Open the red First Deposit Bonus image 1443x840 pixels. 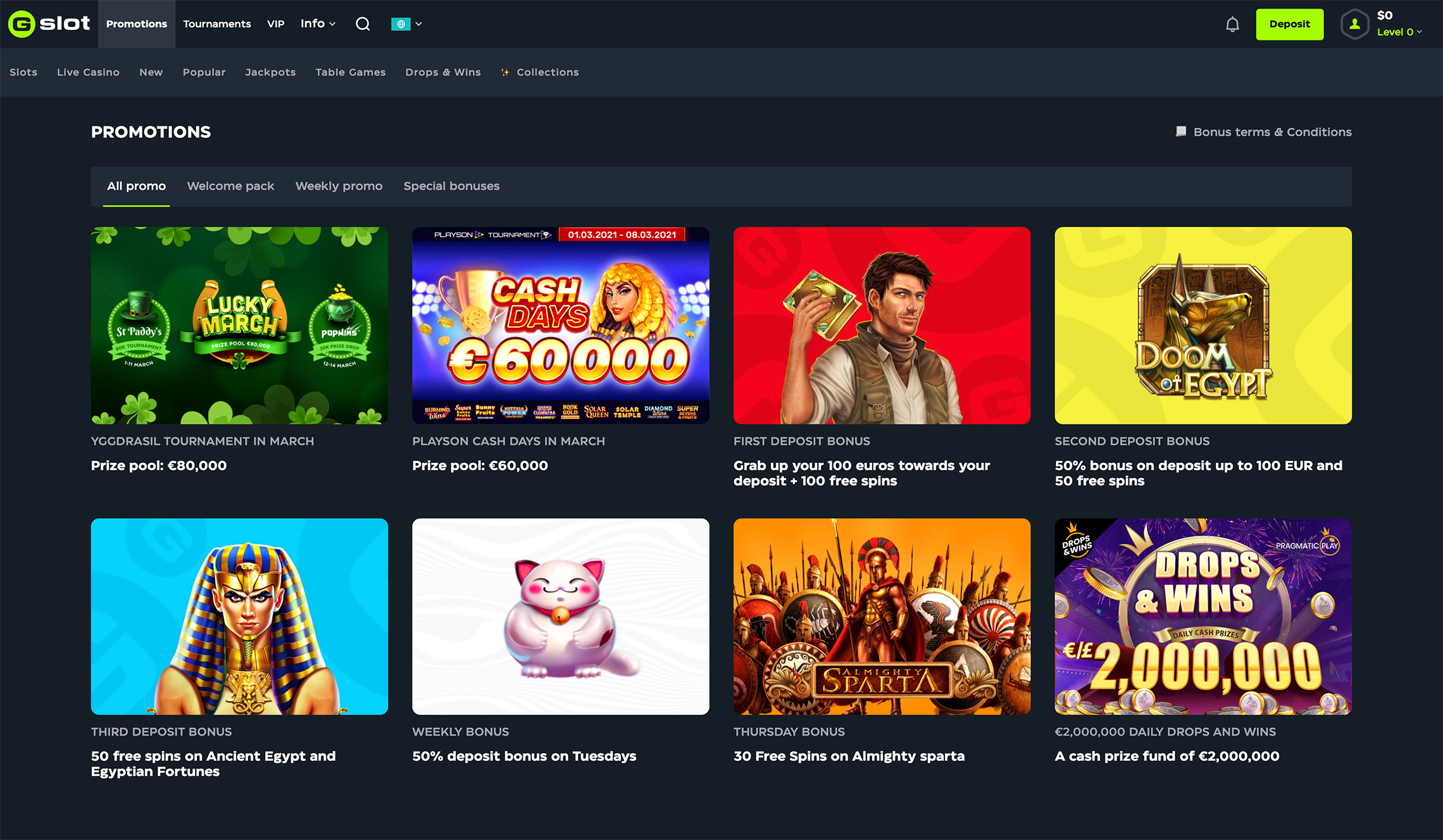882,325
